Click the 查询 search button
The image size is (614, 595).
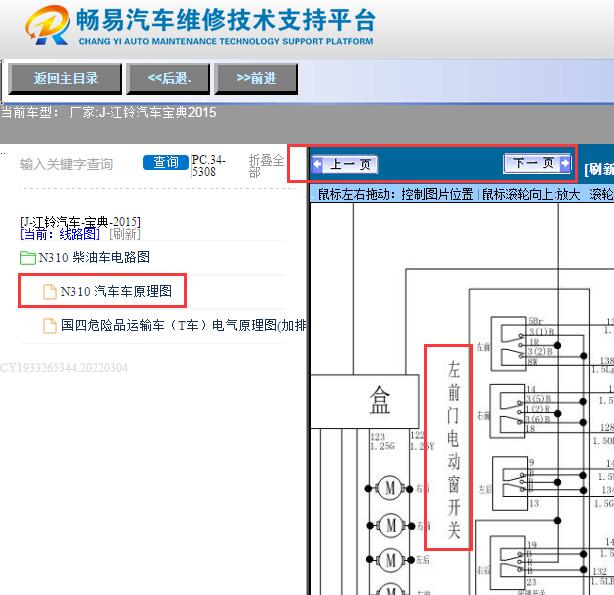166,163
